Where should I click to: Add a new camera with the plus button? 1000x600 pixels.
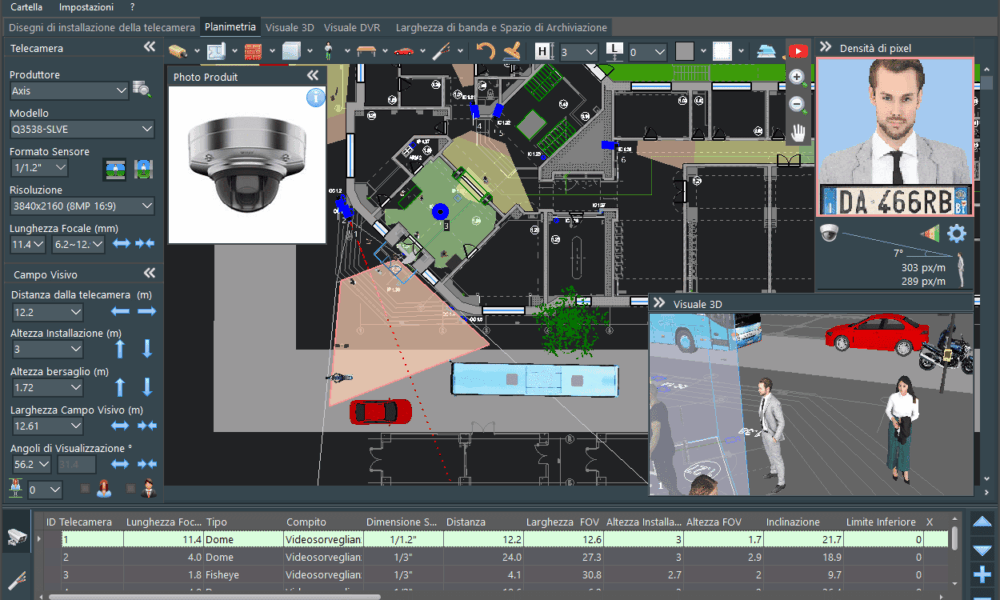982,574
